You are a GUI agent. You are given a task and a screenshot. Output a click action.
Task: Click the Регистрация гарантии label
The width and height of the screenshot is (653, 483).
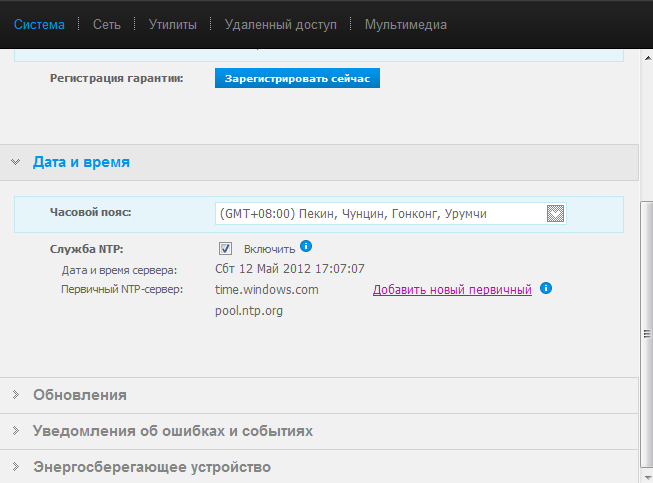coord(117,78)
